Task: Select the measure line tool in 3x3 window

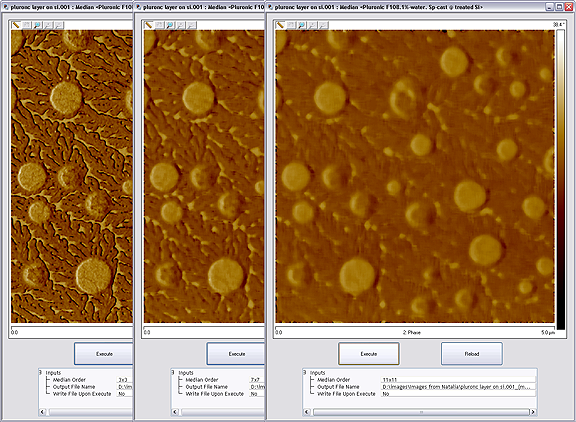Action: pos(16,25)
